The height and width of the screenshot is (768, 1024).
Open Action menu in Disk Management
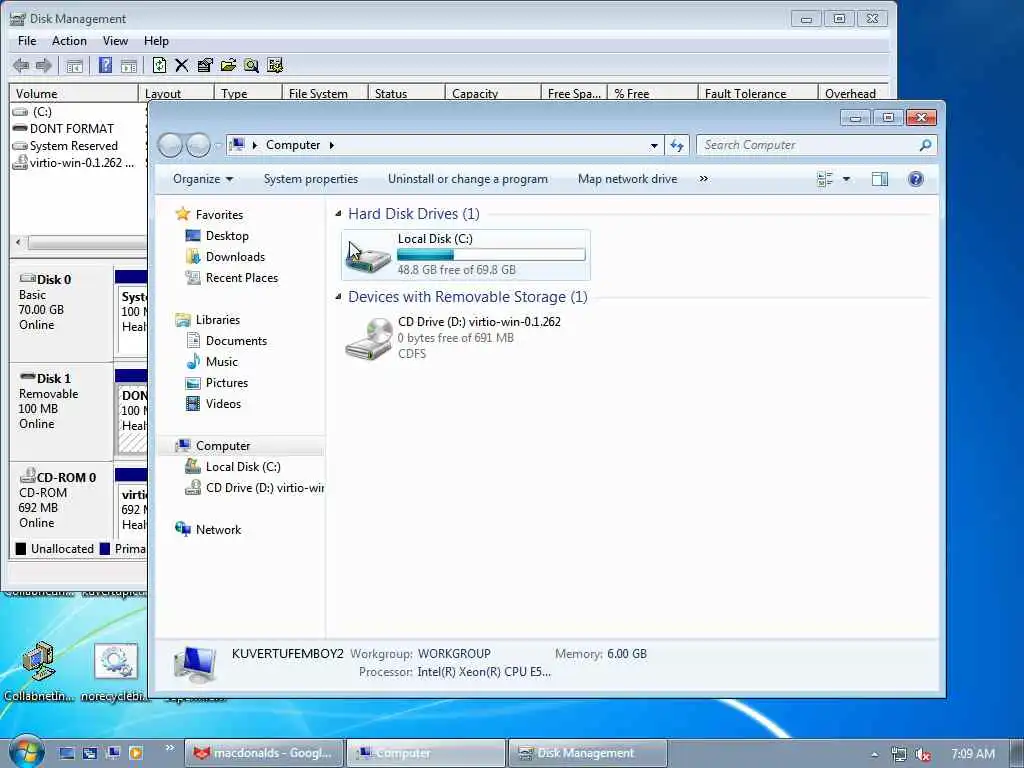(x=69, y=40)
